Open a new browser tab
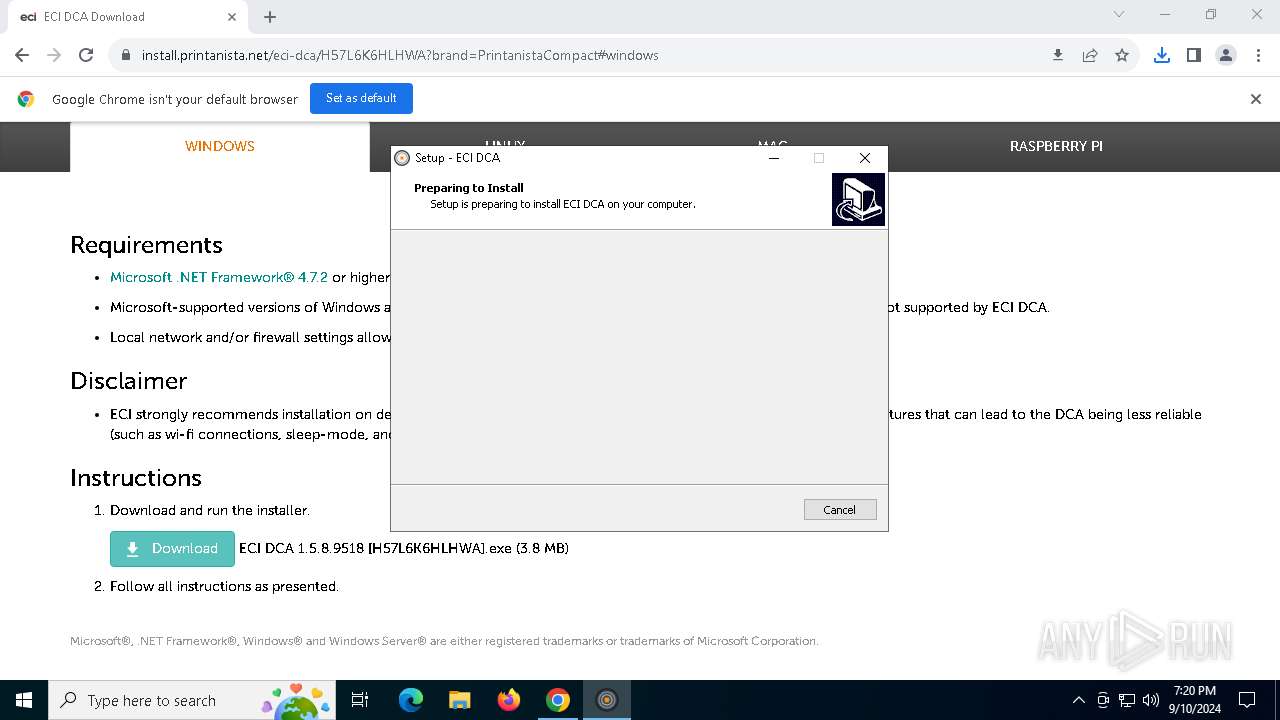Viewport: 1280px width, 720px height. pos(270,17)
